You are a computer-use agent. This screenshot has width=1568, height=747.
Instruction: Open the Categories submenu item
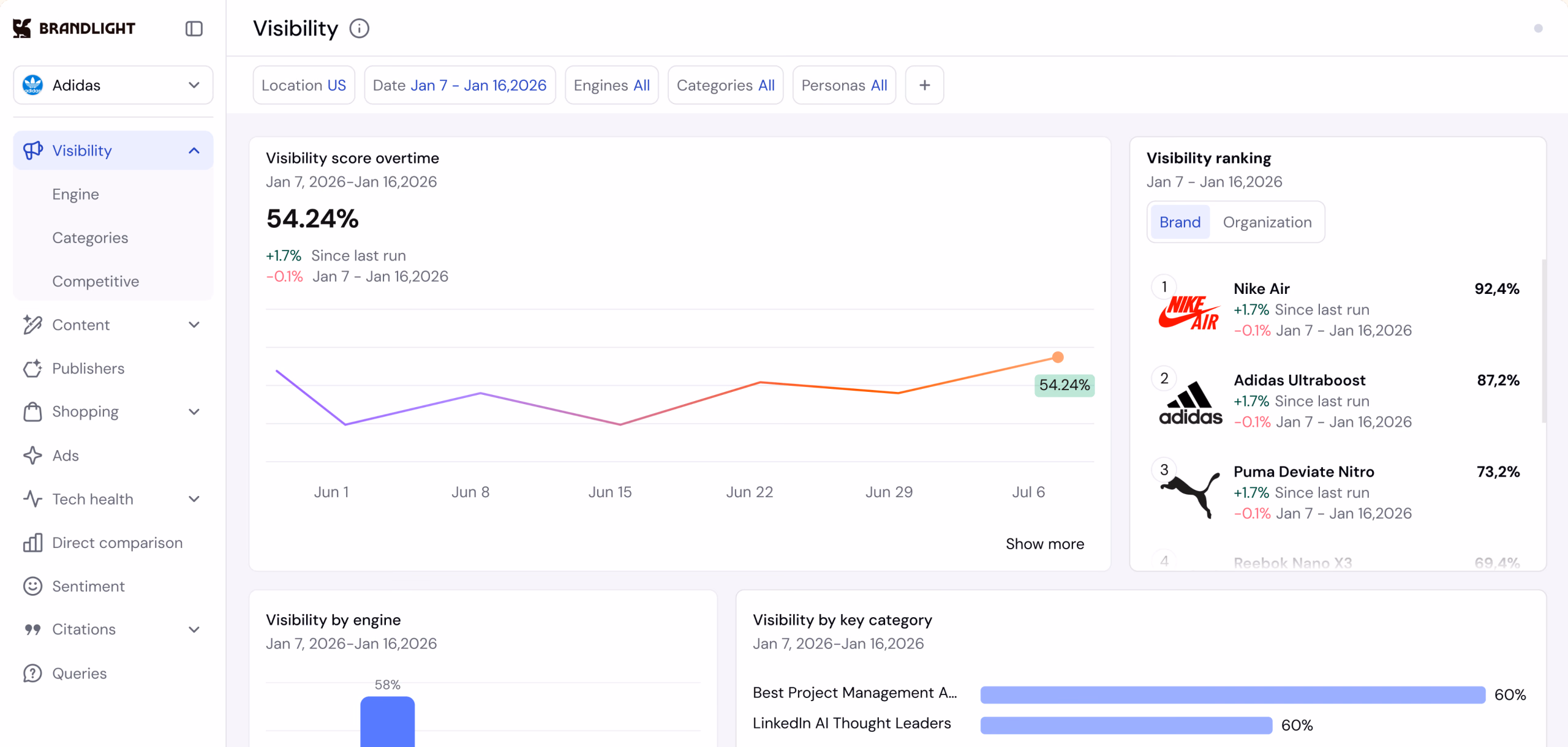click(x=90, y=238)
